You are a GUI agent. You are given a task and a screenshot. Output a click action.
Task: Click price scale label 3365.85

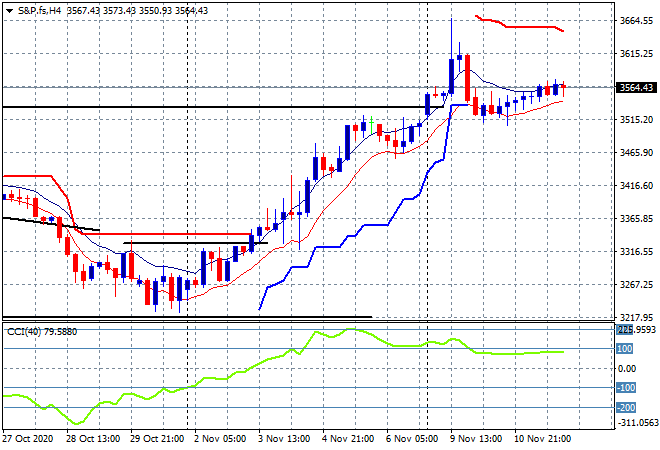coord(637,219)
